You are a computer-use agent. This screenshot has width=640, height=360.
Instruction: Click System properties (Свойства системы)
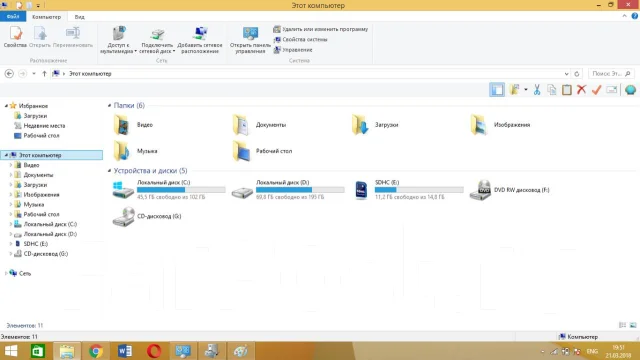(300, 40)
